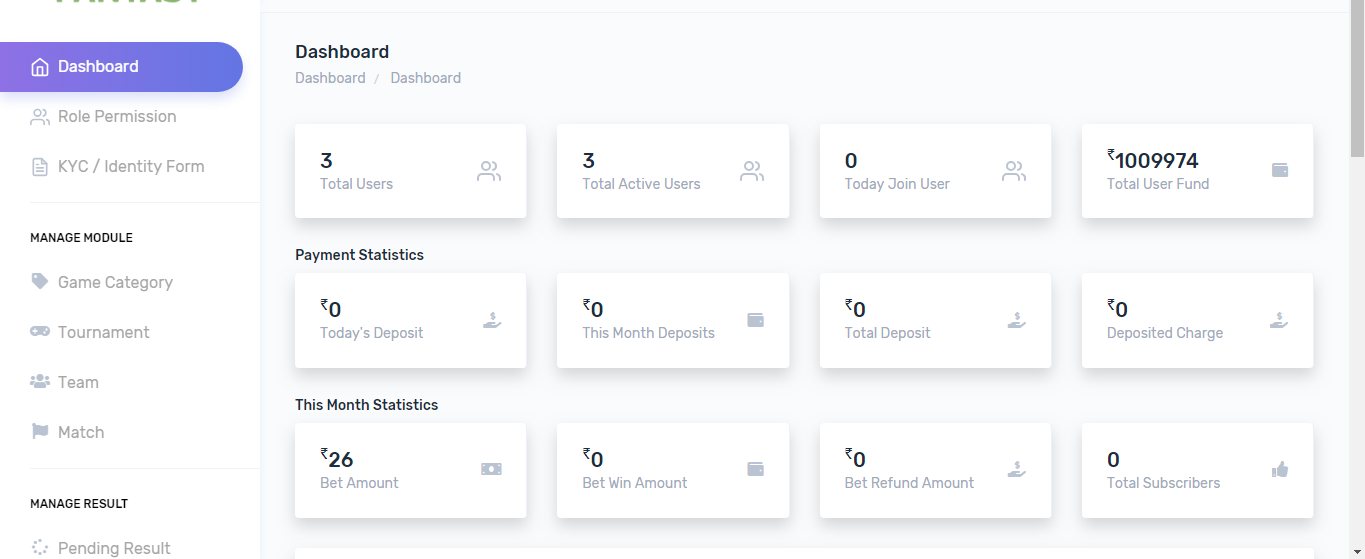Go to the Team section
1365x559 pixels.
coord(78,382)
